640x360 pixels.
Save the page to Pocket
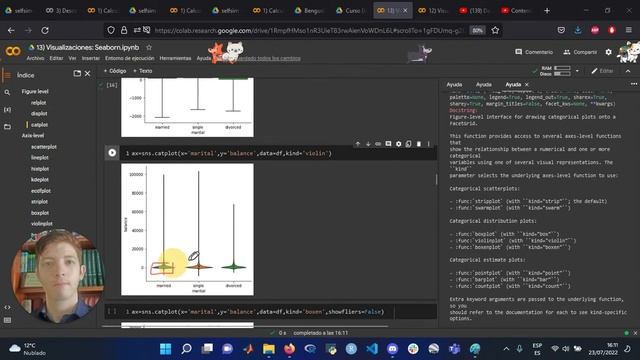point(561,30)
